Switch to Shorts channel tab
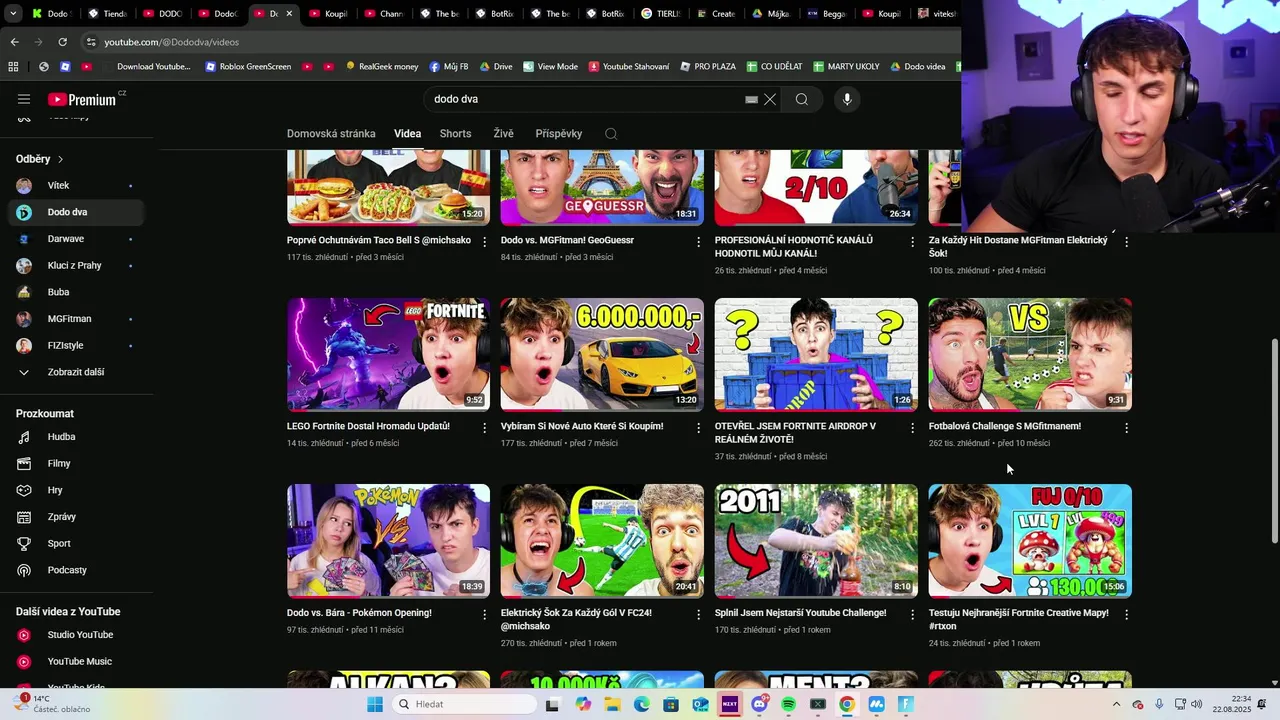1280x720 pixels. [x=455, y=134]
